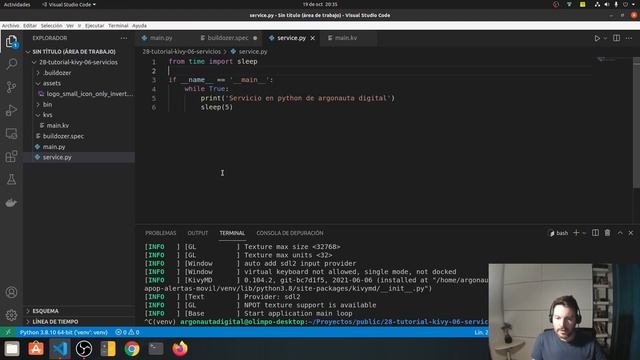This screenshot has width=640, height=360.
Task: Split the editor to the right
Action: tap(616, 38)
